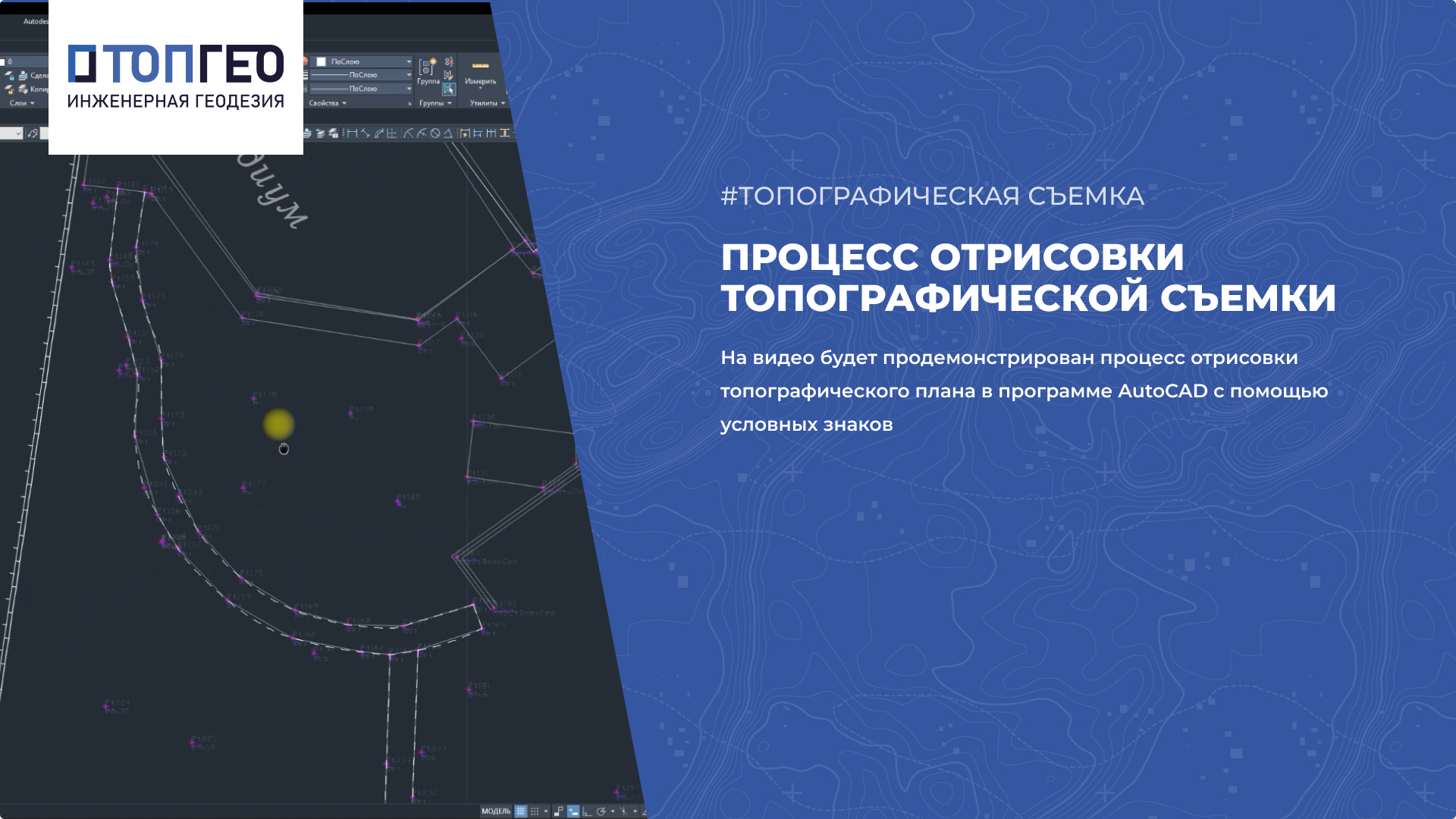Screen dimensions: 1456x819
Task: Choose the Arc Length dimension tool
Action: click(x=378, y=133)
